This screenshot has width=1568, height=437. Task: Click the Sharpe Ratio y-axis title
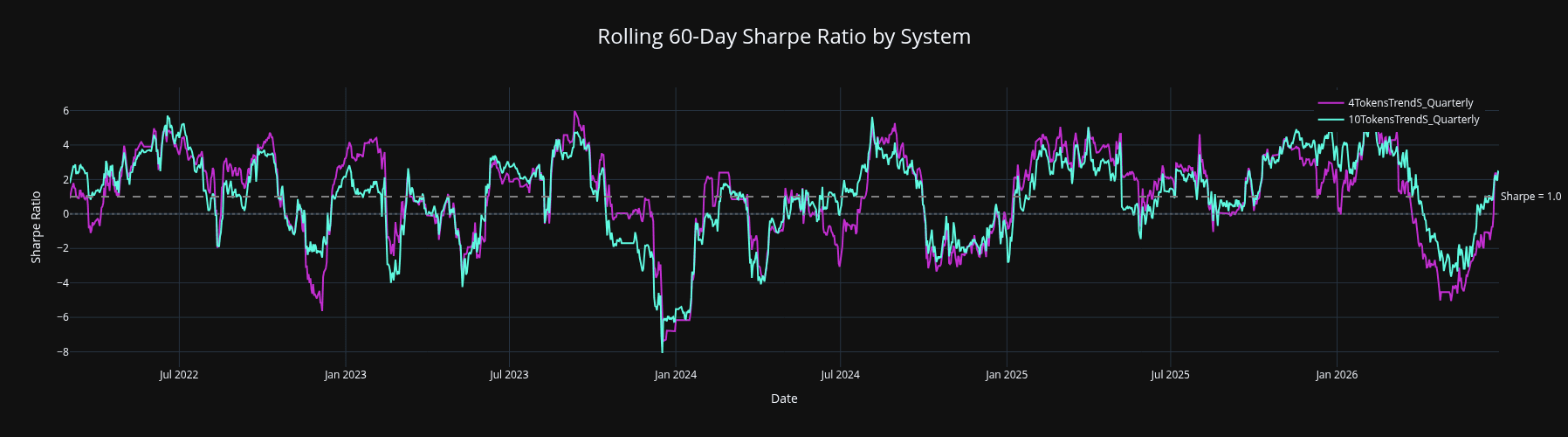click(x=37, y=227)
